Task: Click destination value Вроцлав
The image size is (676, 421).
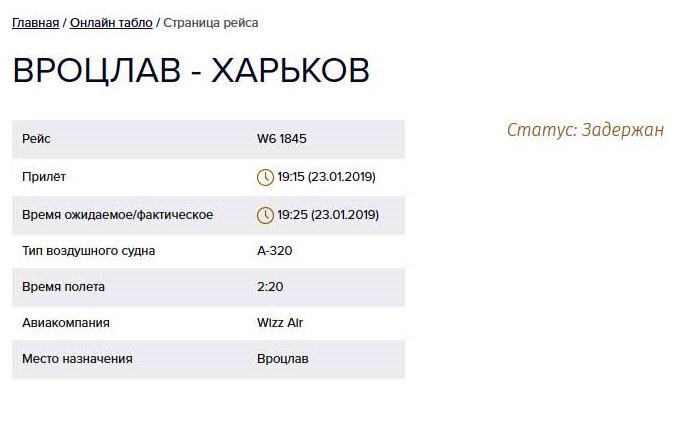Action: tap(283, 358)
